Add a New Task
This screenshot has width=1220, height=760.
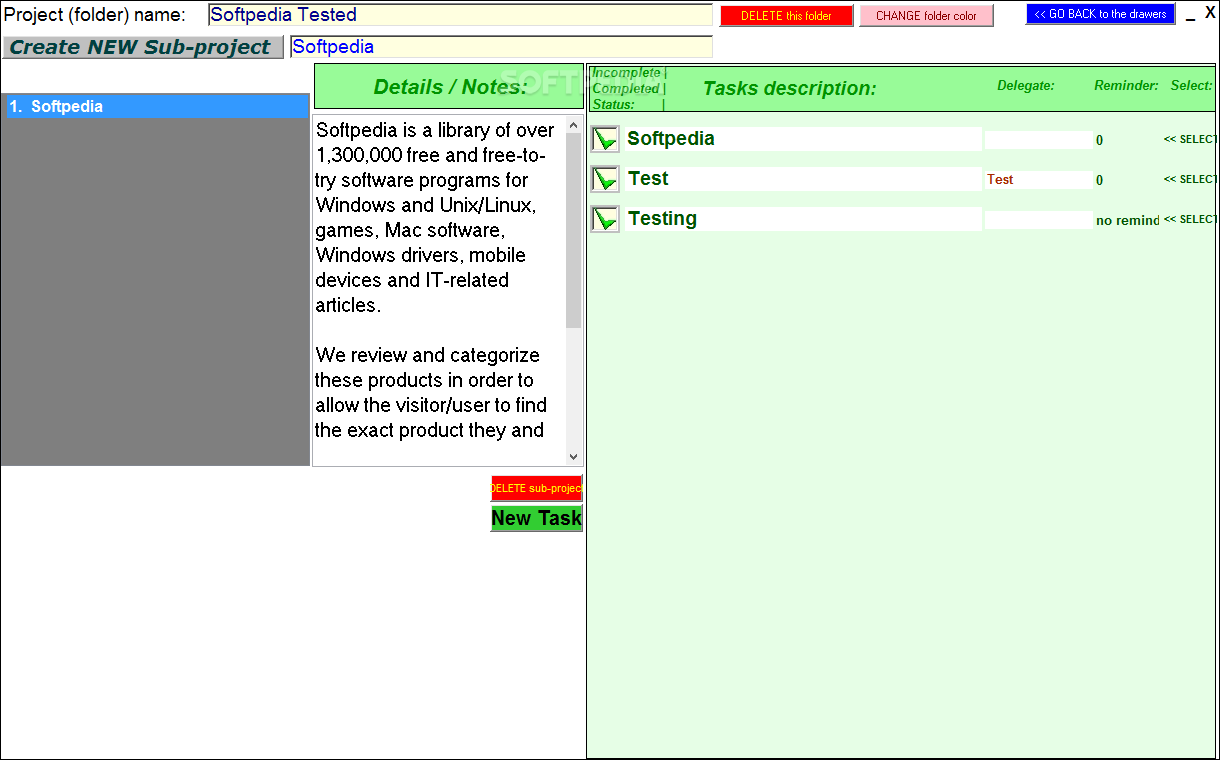pyautogui.click(x=536, y=518)
